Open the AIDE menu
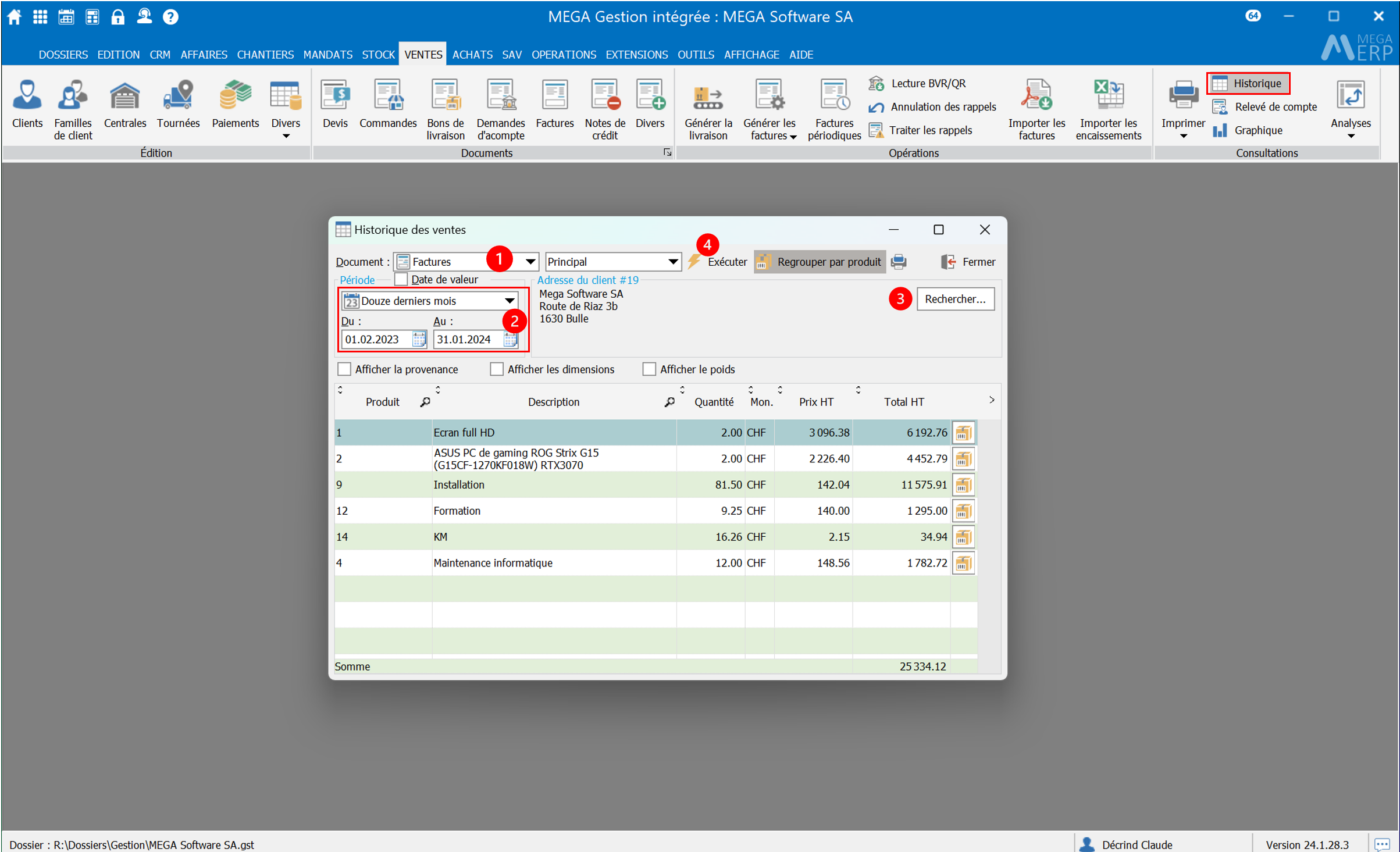 801,55
